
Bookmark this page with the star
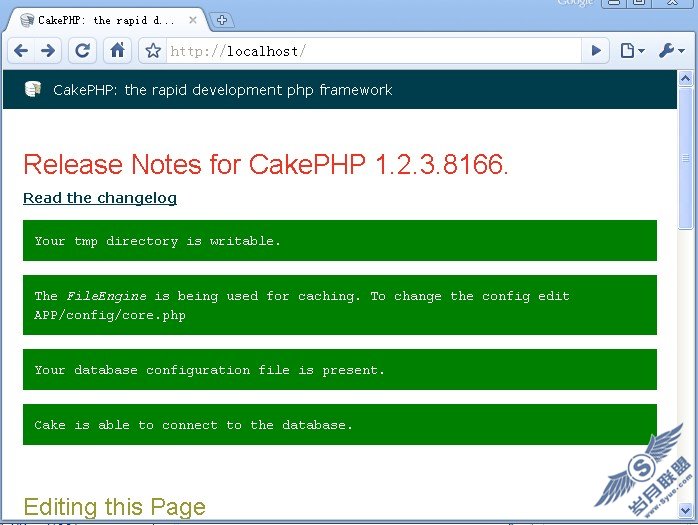153,51
